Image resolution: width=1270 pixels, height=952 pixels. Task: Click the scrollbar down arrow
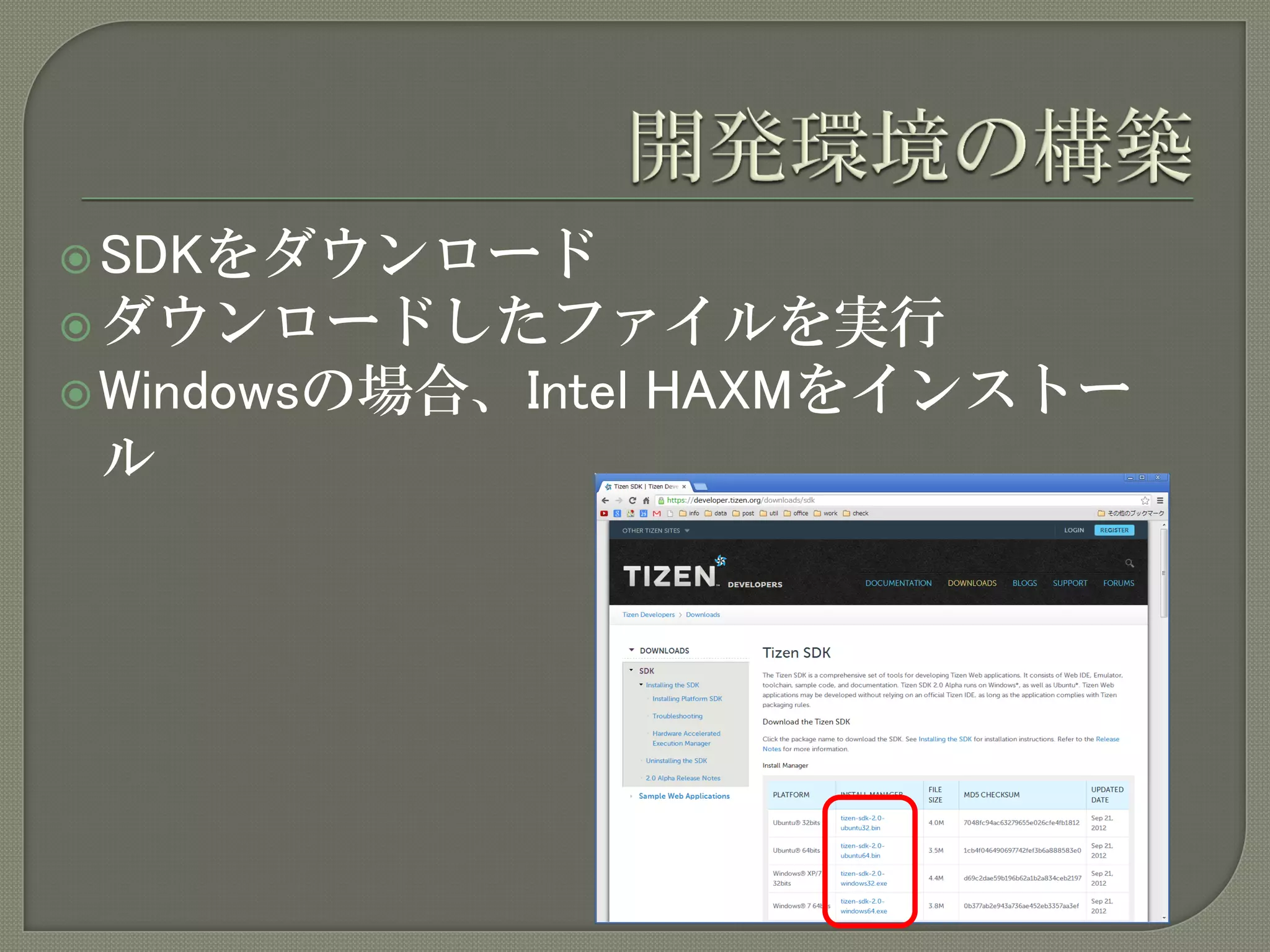click(1163, 918)
